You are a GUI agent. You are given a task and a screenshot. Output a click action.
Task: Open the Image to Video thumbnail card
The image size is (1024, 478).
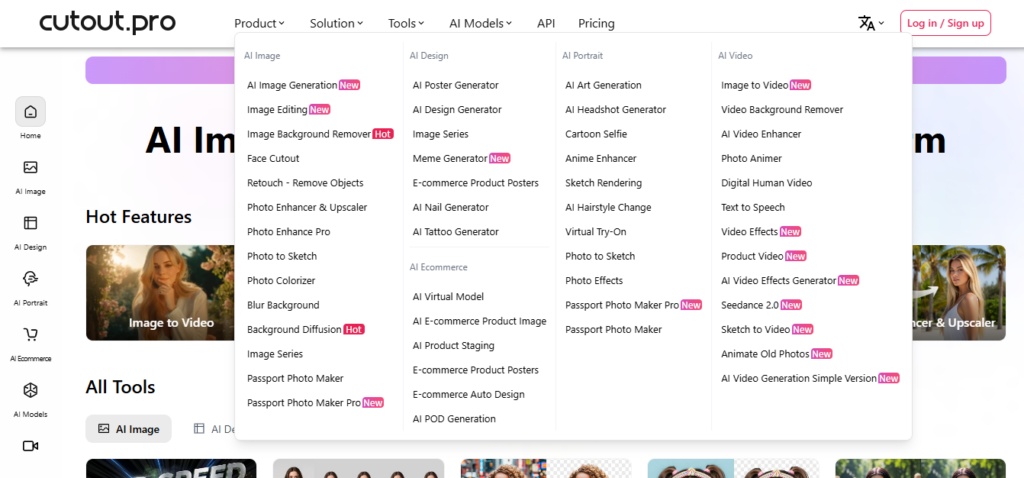tap(160, 293)
